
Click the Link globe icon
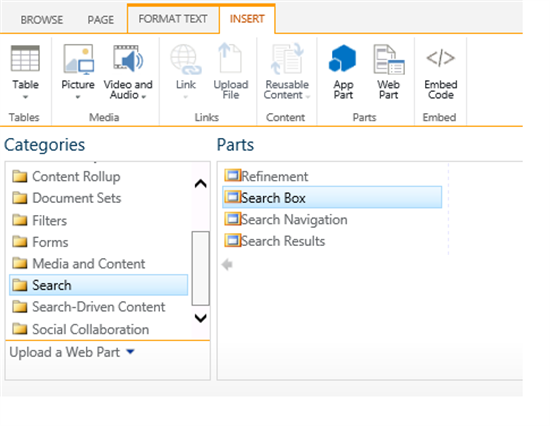pyautogui.click(x=186, y=59)
